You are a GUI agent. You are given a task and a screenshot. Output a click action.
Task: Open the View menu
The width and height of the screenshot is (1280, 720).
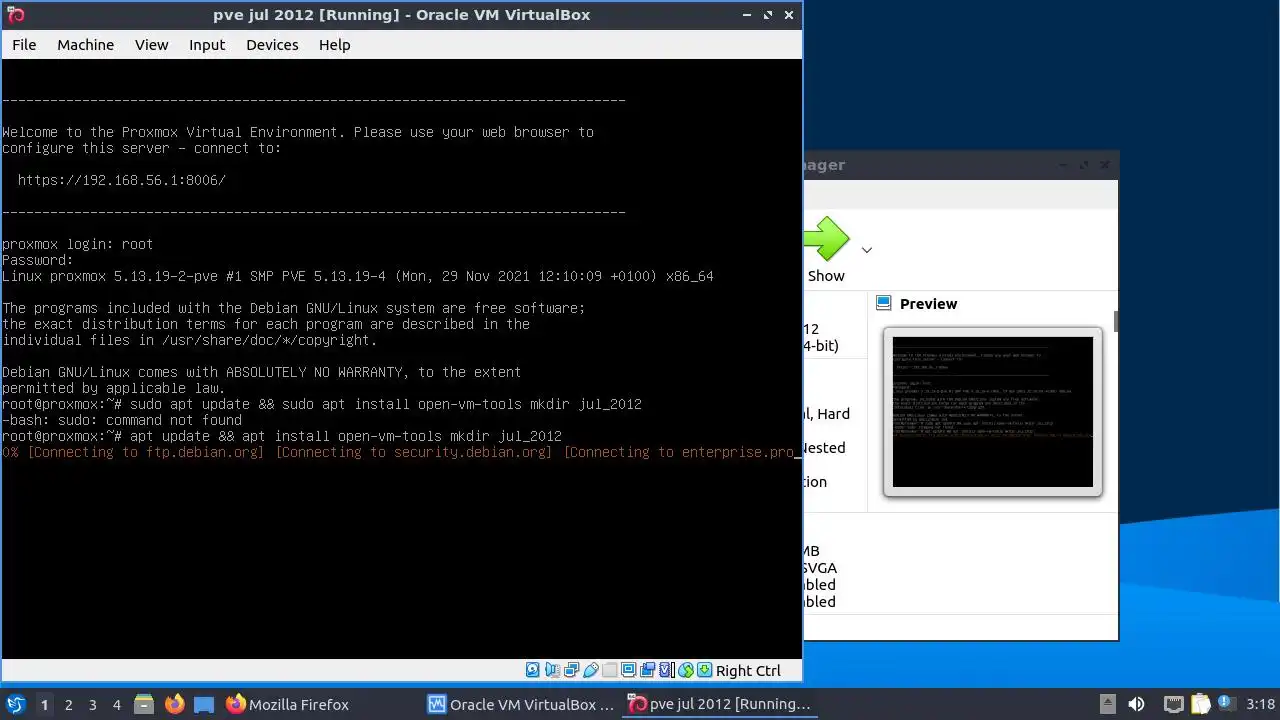(x=152, y=45)
